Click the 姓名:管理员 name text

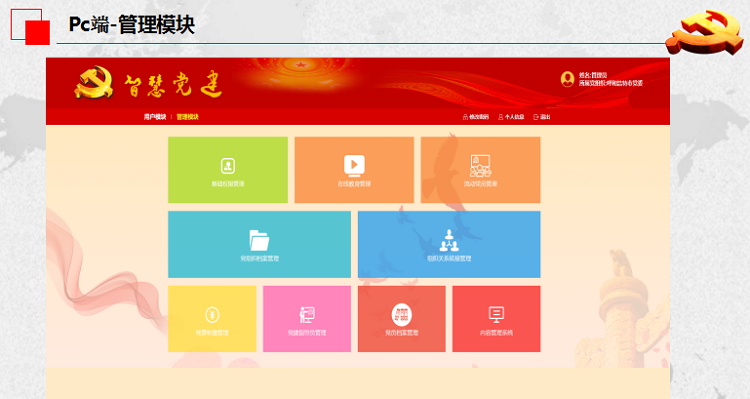[593, 75]
